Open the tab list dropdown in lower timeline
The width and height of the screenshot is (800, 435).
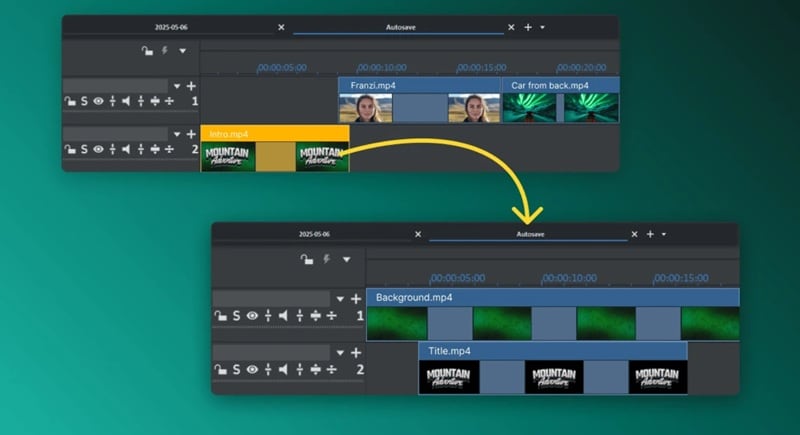[x=664, y=235]
